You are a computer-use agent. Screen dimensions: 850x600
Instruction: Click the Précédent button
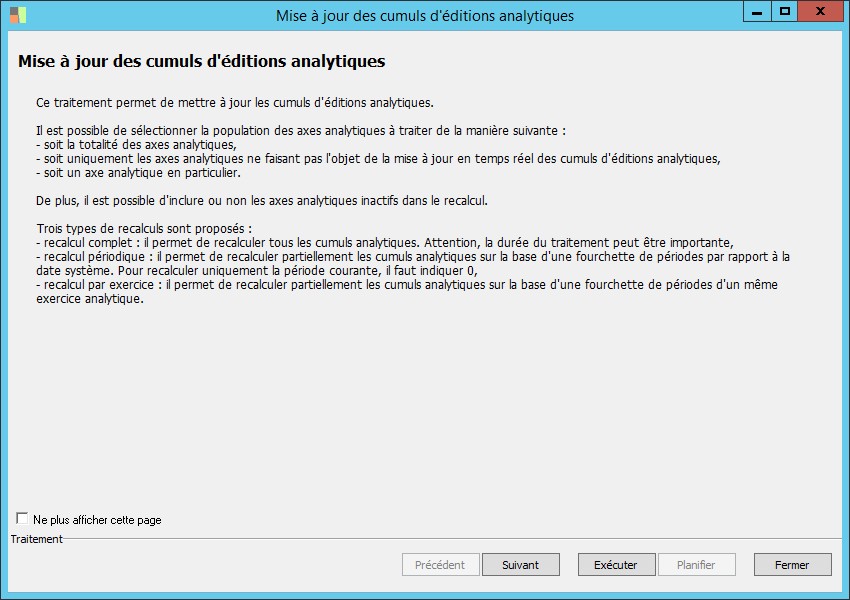coord(440,565)
